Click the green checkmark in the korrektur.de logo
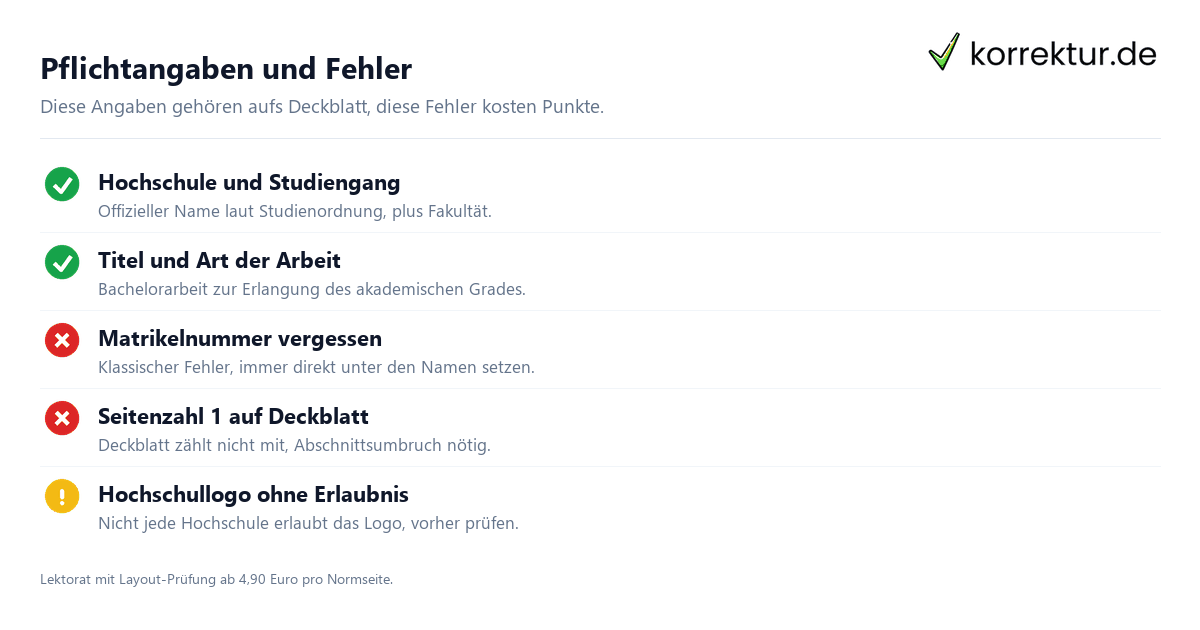The height and width of the screenshot is (630, 1200). tap(944, 51)
